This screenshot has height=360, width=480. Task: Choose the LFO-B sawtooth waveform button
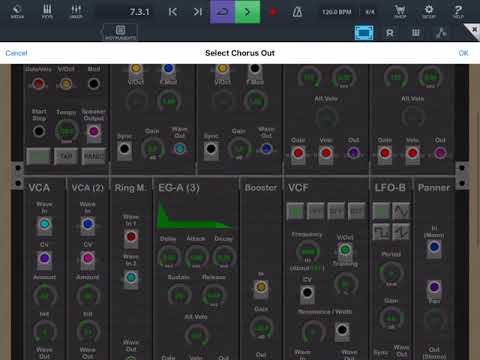tap(401, 231)
